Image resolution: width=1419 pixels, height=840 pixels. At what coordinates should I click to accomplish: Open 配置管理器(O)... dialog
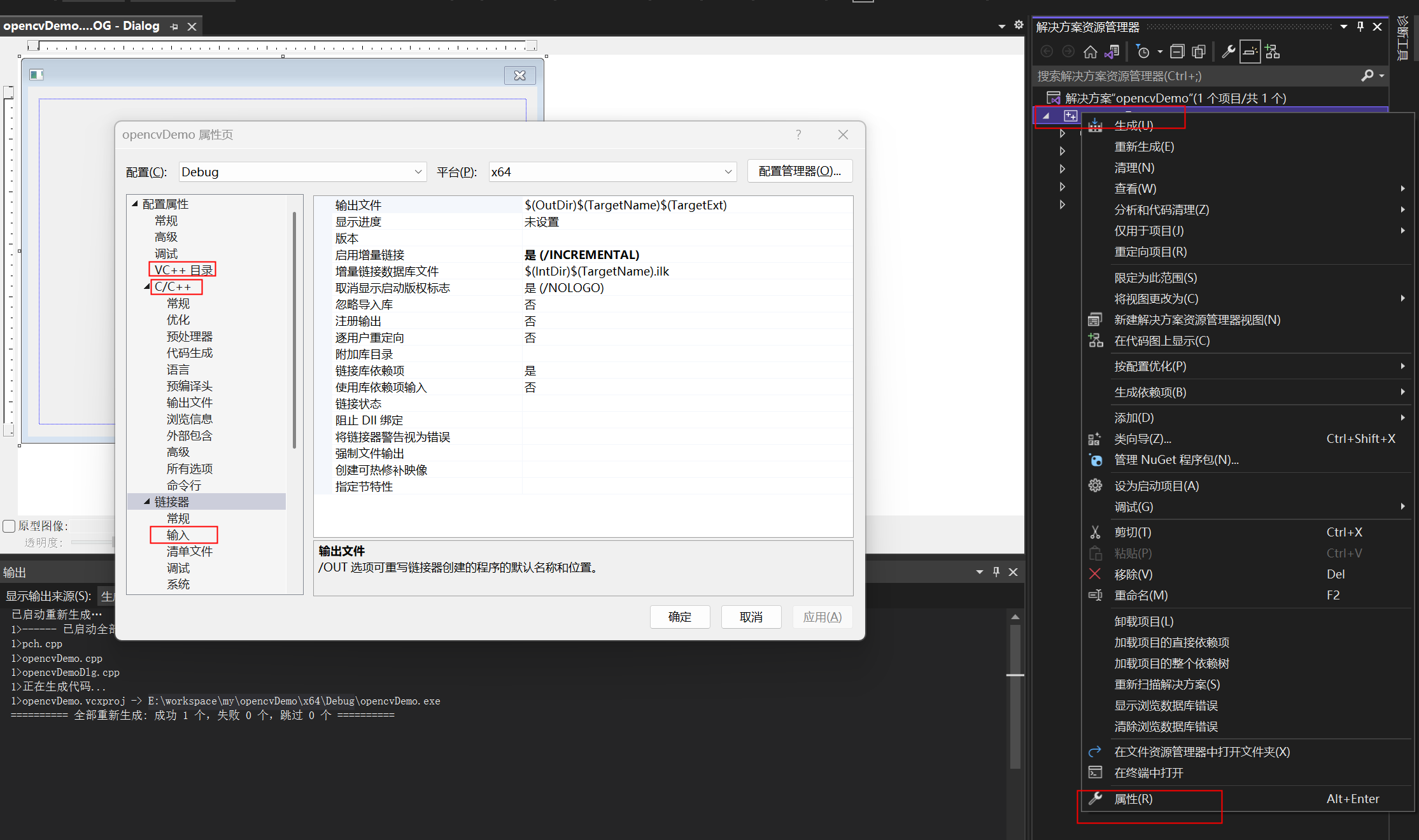coord(800,171)
